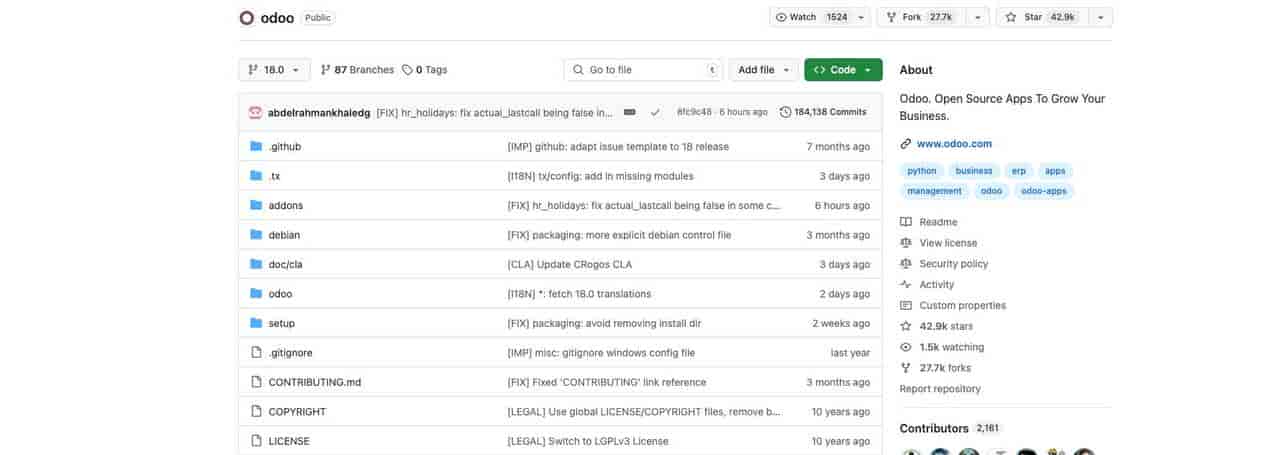Screen dimensions: 1280x455
Task: Open commit '[FIX] packaging: more explicit debian control file'
Action: (x=619, y=235)
